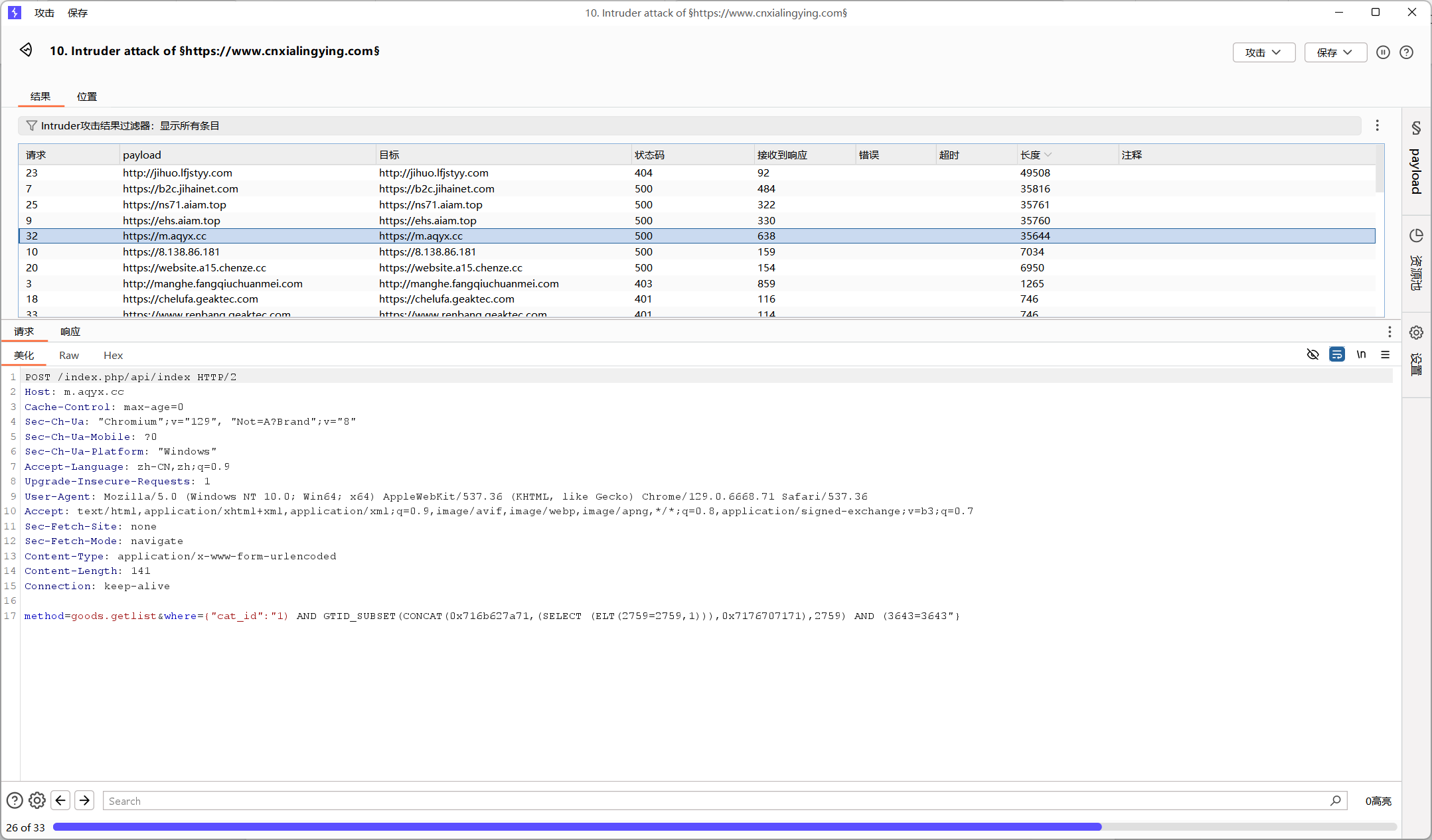Screen dimensions: 1432x840
Task: Go to previous search match arrow
Action: [x=60, y=800]
